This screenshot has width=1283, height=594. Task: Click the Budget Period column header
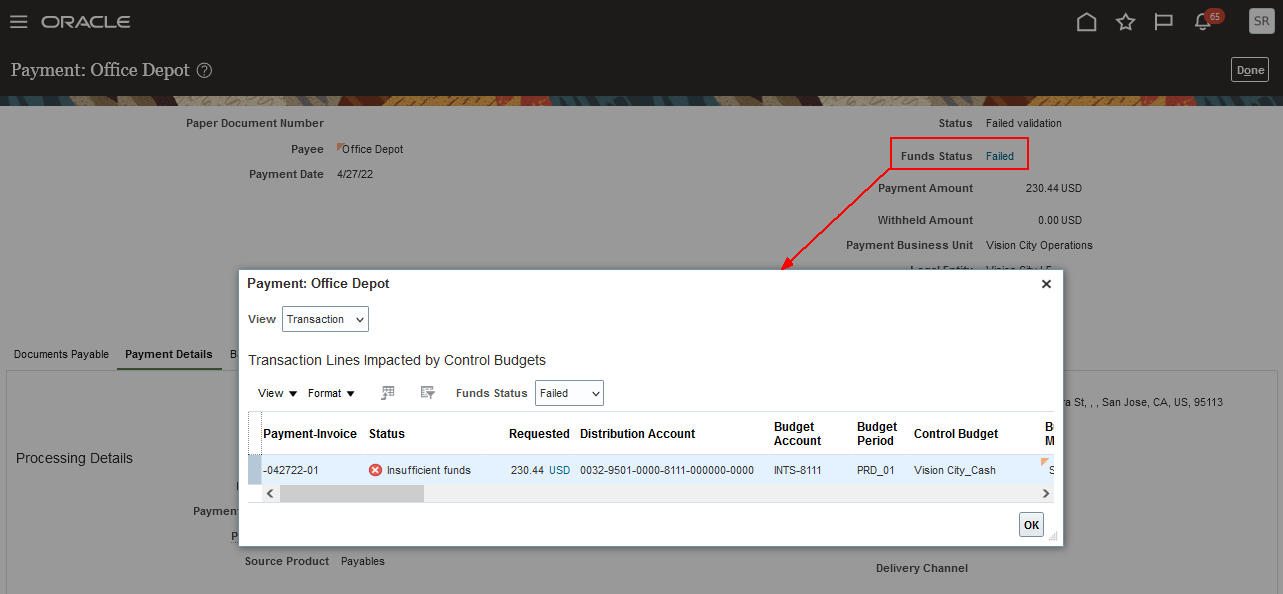tap(877, 434)
